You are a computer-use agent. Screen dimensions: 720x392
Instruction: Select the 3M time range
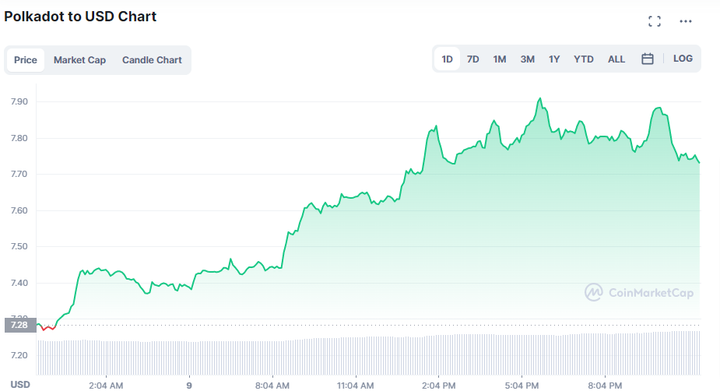point(527,59)
